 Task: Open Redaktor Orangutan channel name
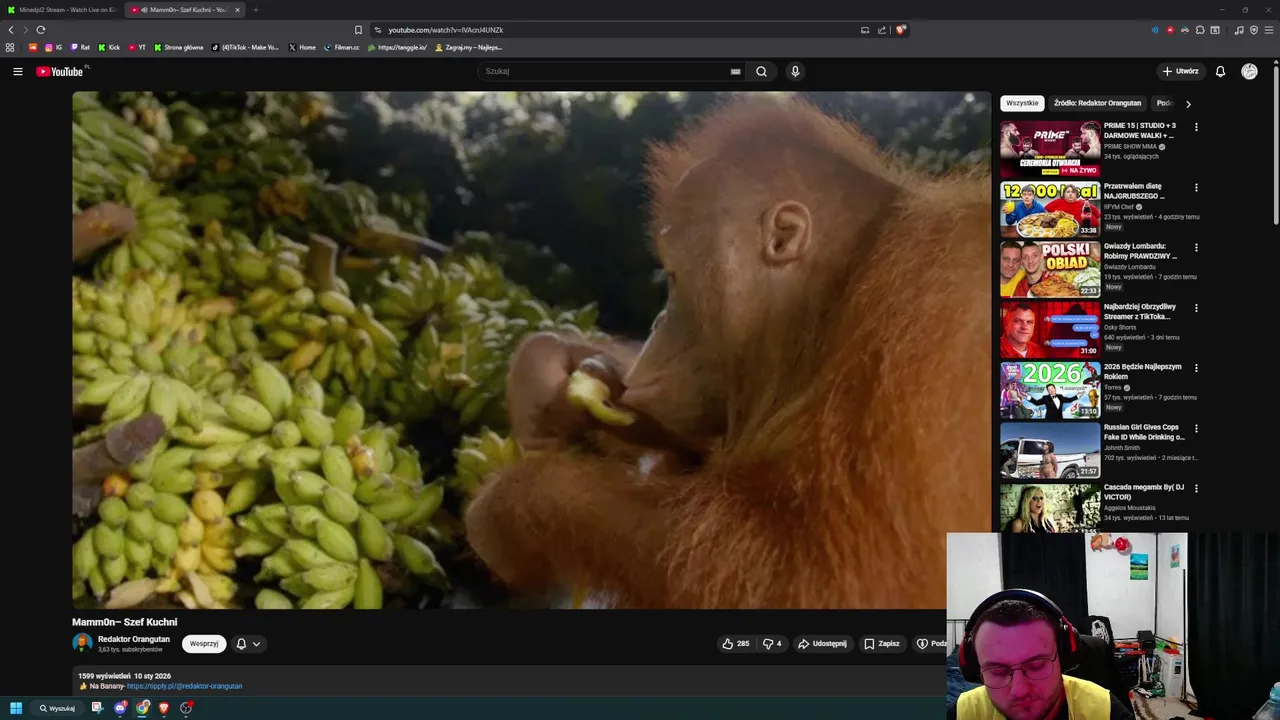point(134,639)
